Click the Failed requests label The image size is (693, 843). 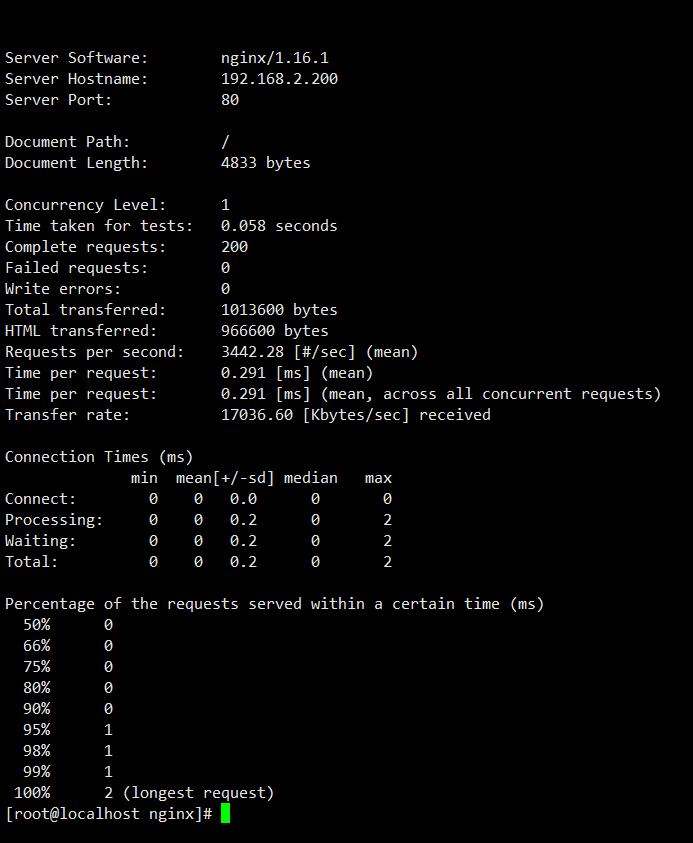coord(76,268)
